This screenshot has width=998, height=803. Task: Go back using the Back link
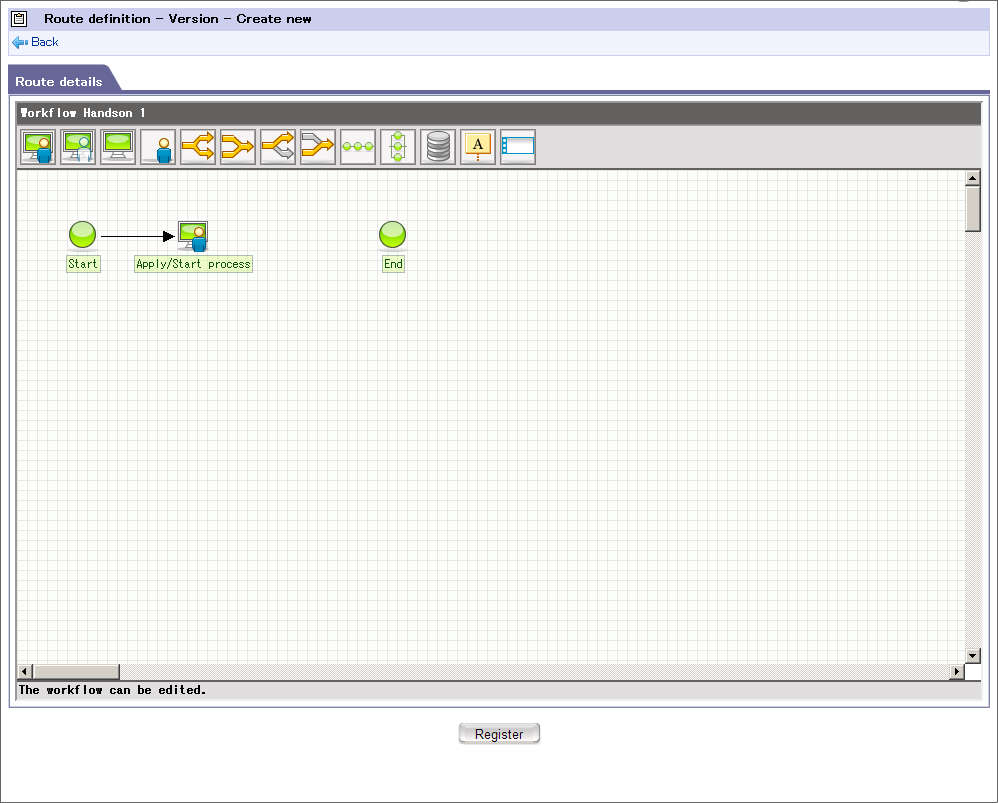point(45,42)
